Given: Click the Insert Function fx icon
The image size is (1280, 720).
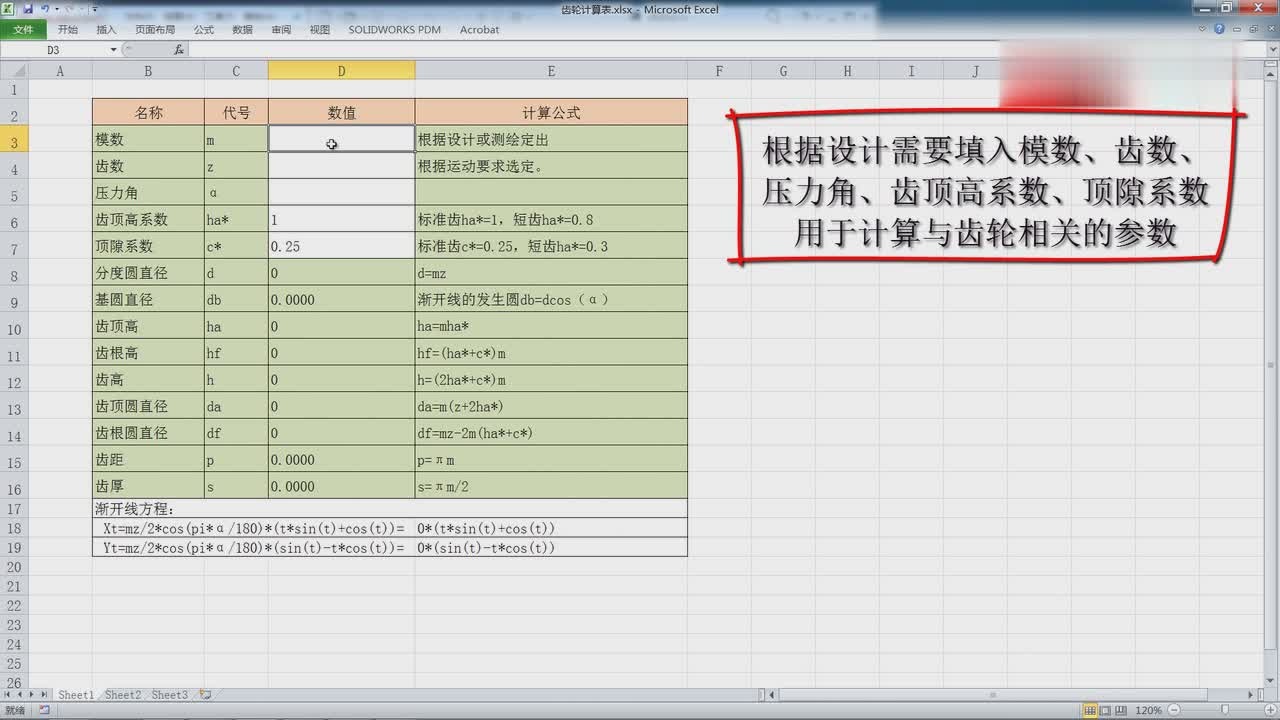Looking at the screenshot, I should pos(179,50).
